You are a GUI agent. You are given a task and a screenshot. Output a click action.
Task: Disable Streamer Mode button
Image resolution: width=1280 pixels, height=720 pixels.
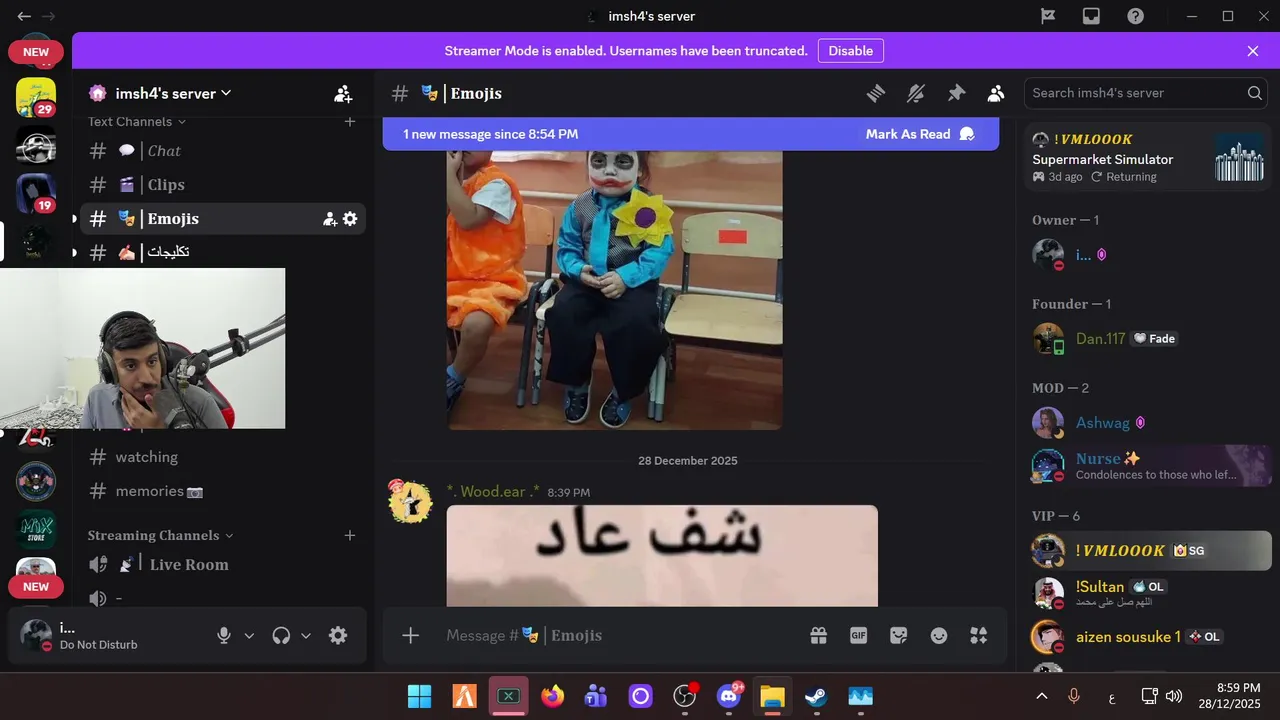[x=851, y=51]
